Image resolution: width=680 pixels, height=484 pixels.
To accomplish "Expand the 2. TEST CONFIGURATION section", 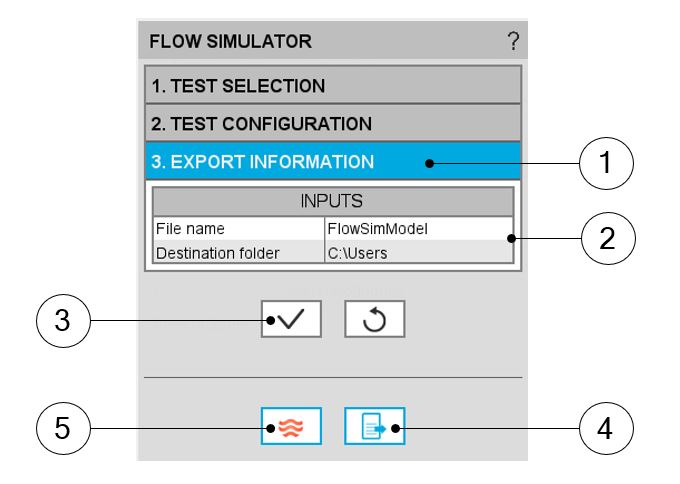I will tap(333, 124).
